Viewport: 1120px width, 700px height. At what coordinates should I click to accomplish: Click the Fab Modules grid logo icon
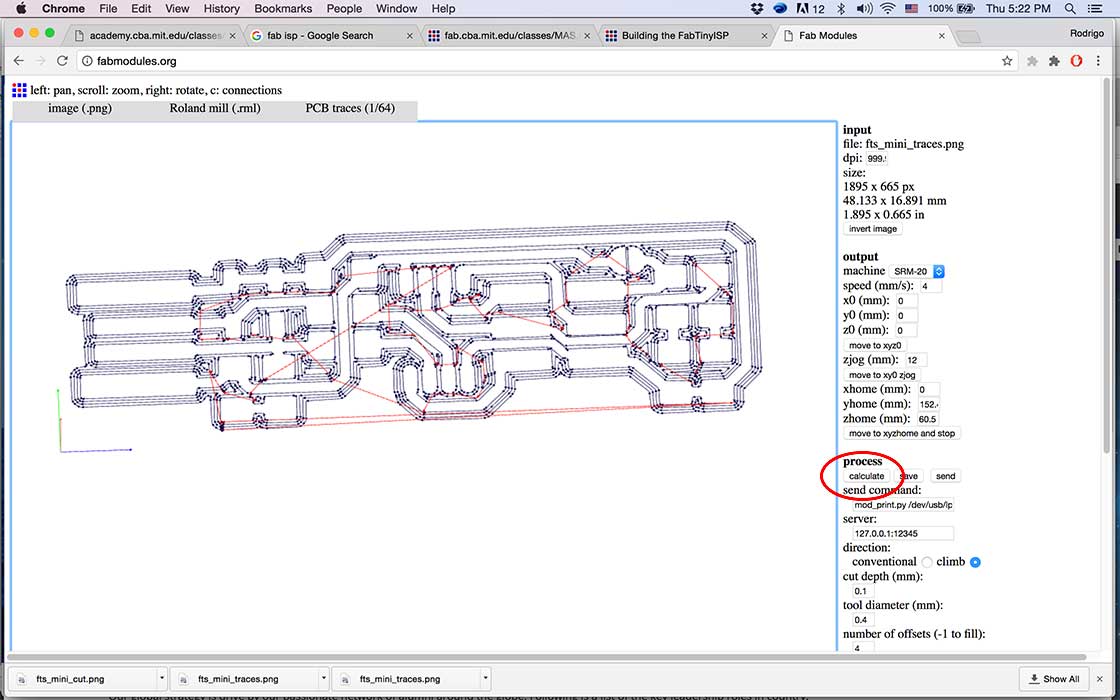19,90
